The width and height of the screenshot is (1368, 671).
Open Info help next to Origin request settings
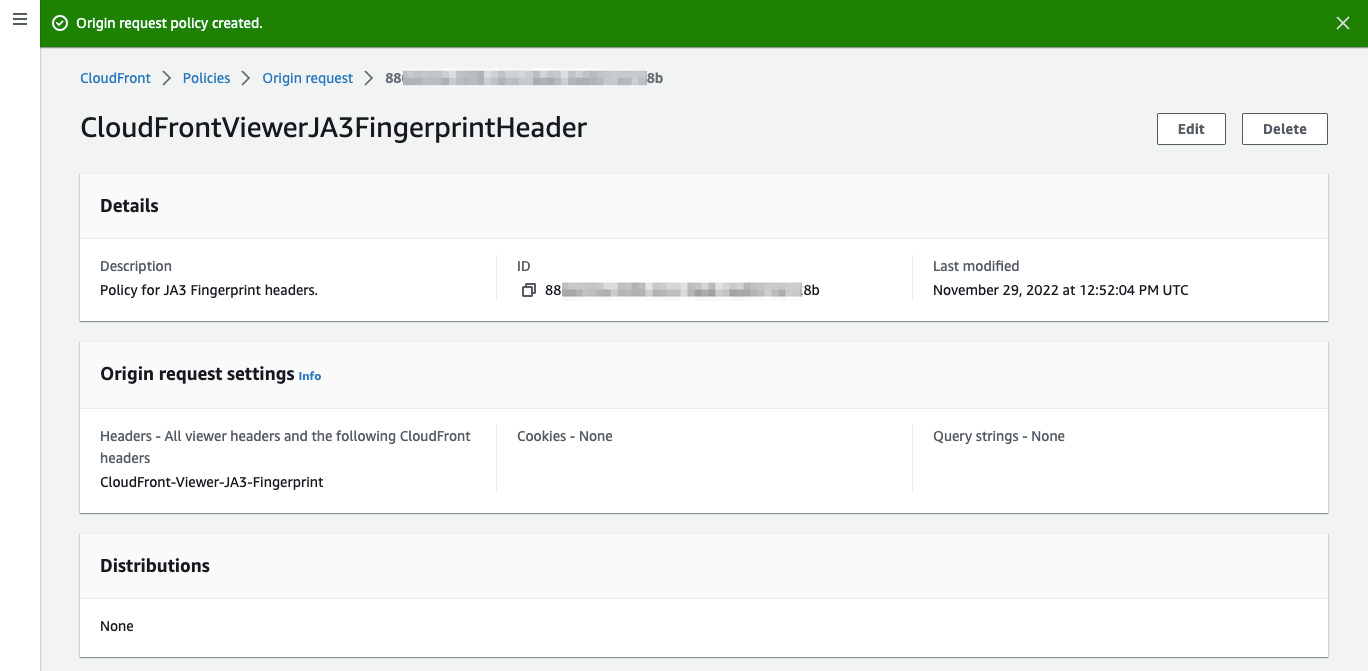310,376
